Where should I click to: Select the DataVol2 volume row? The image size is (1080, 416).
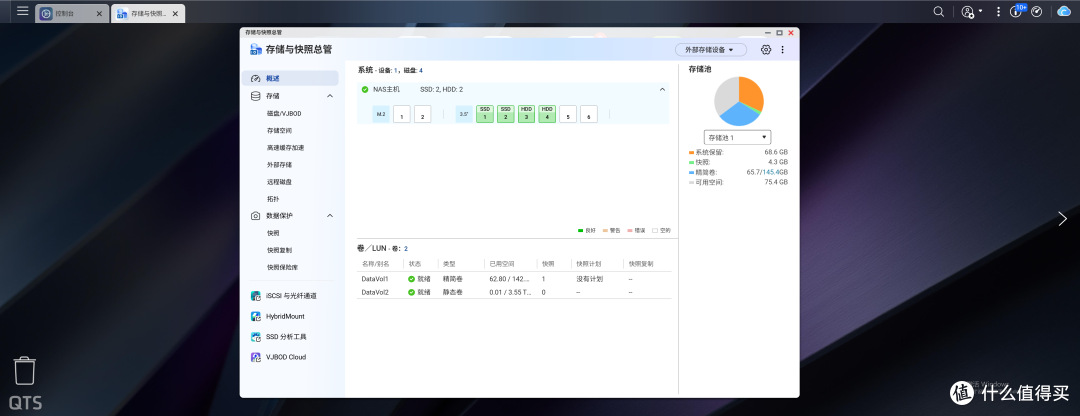[x=514, y=292]
